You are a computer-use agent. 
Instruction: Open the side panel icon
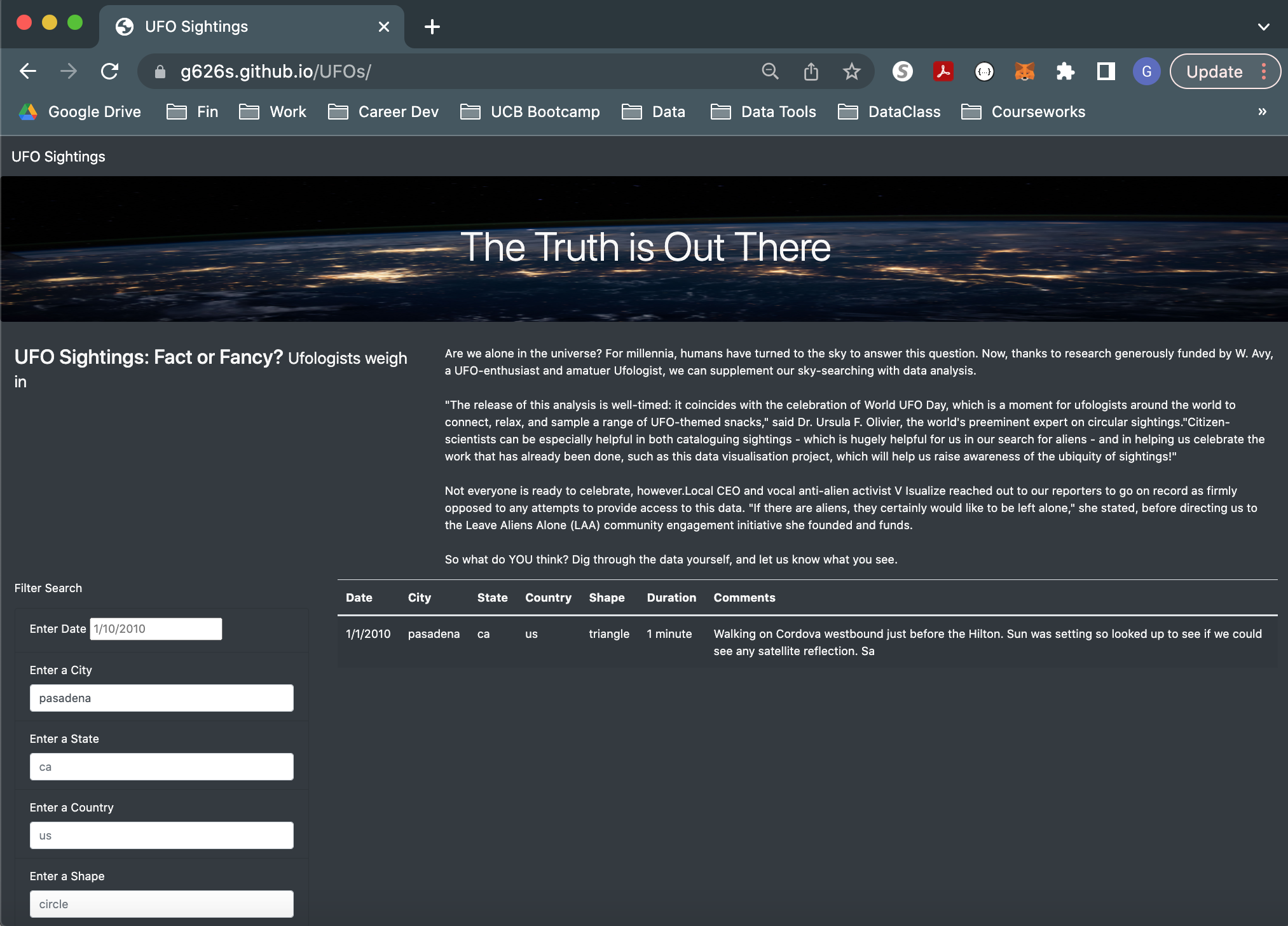coord(1106,71)
